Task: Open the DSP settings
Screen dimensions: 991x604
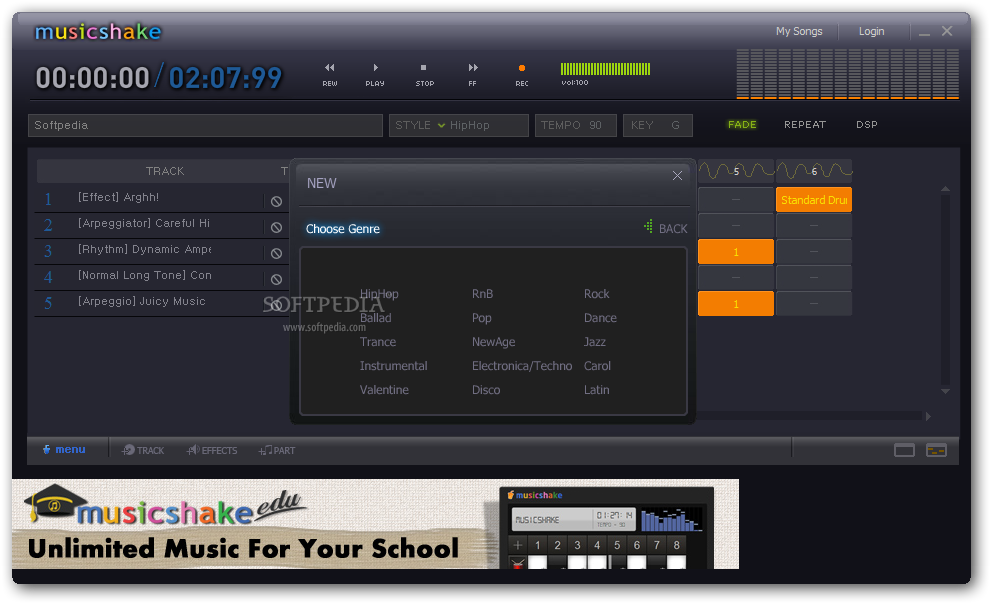Action: tap(866, 124)
